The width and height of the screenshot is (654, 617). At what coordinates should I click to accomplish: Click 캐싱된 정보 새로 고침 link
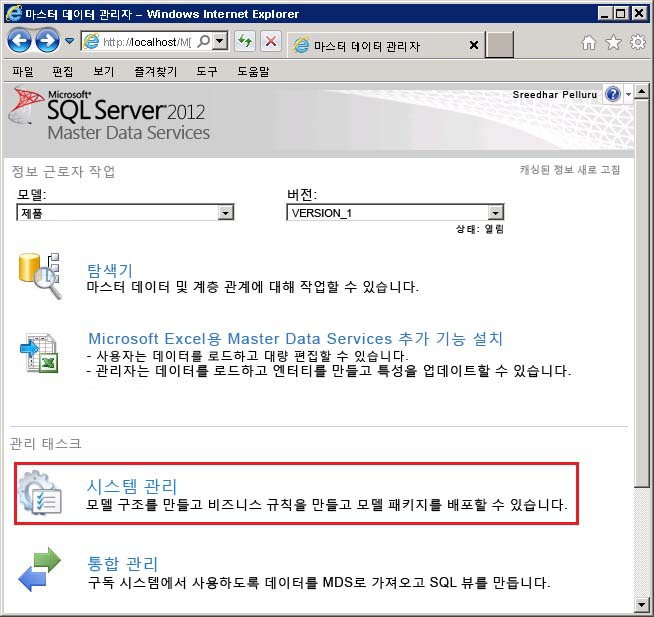pos(570,170)
